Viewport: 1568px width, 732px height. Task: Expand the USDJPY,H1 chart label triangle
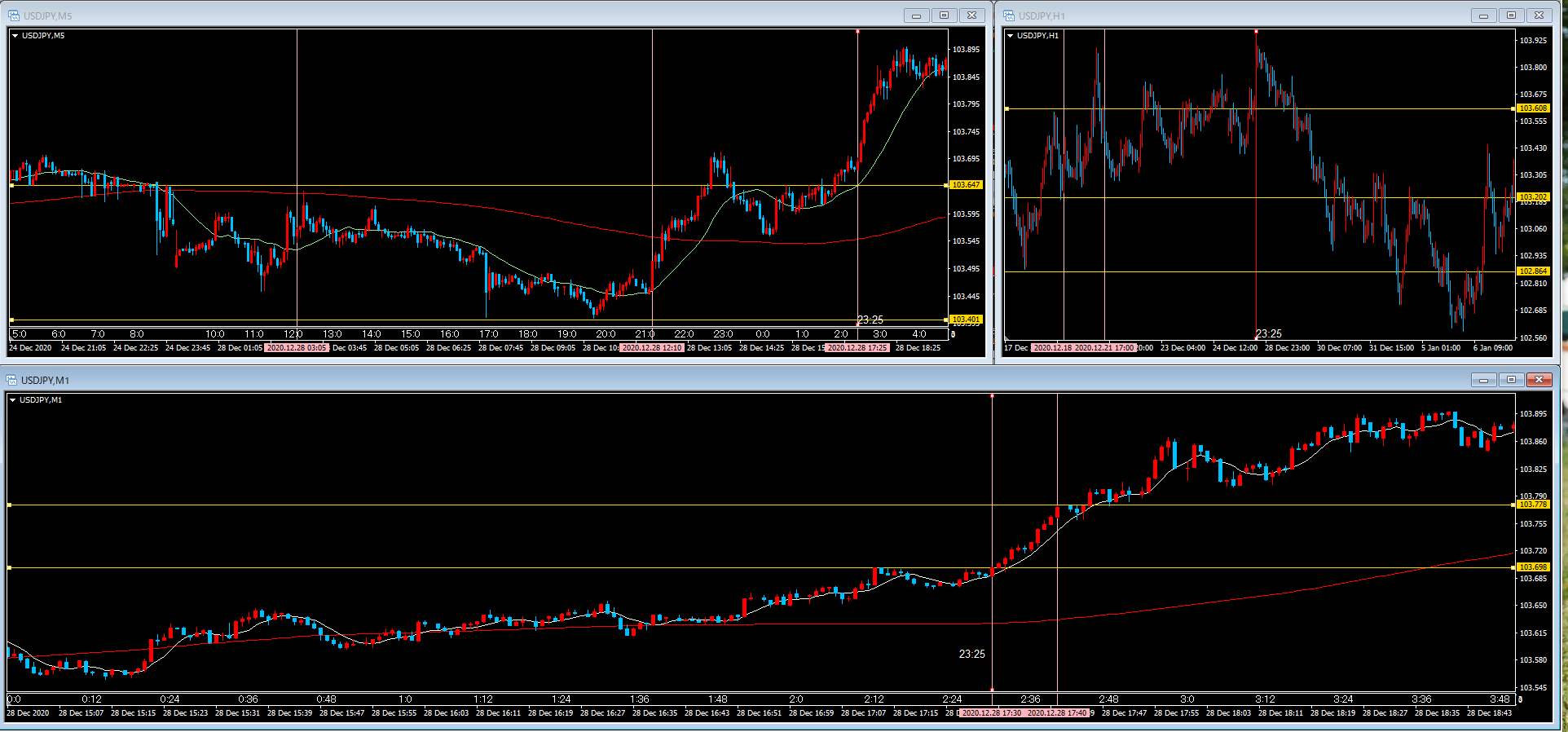point(1010,36)
